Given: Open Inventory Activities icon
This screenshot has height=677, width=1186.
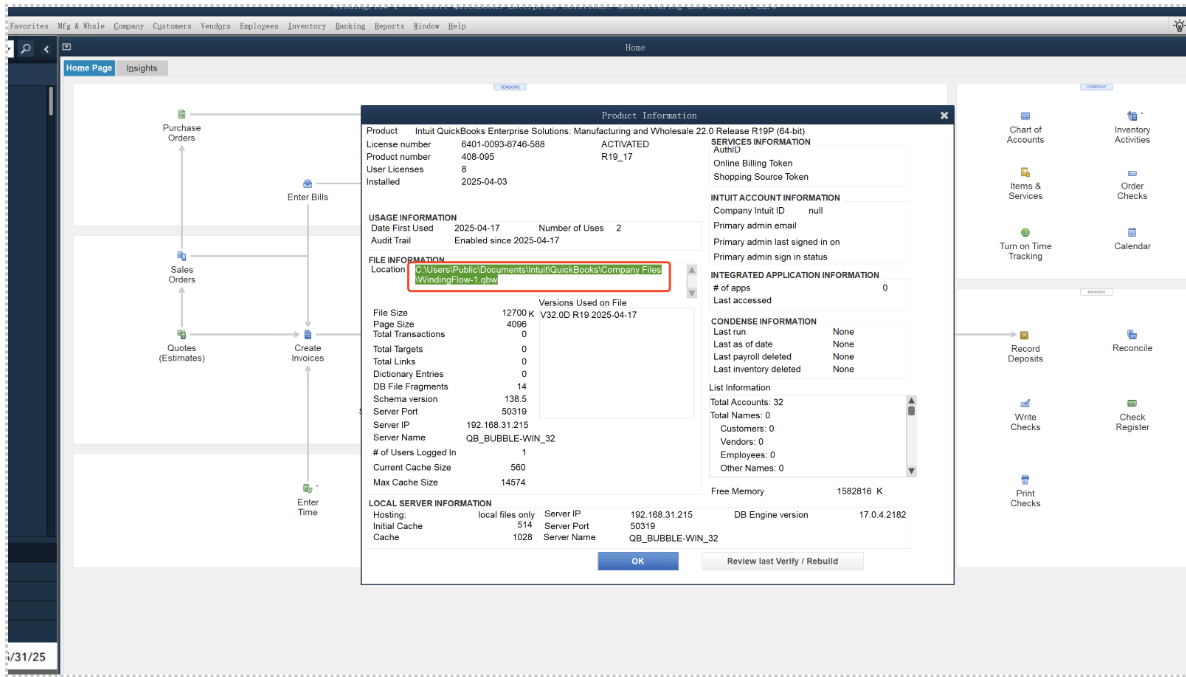Looking at the screenshot, I should tap(1132, 116).
